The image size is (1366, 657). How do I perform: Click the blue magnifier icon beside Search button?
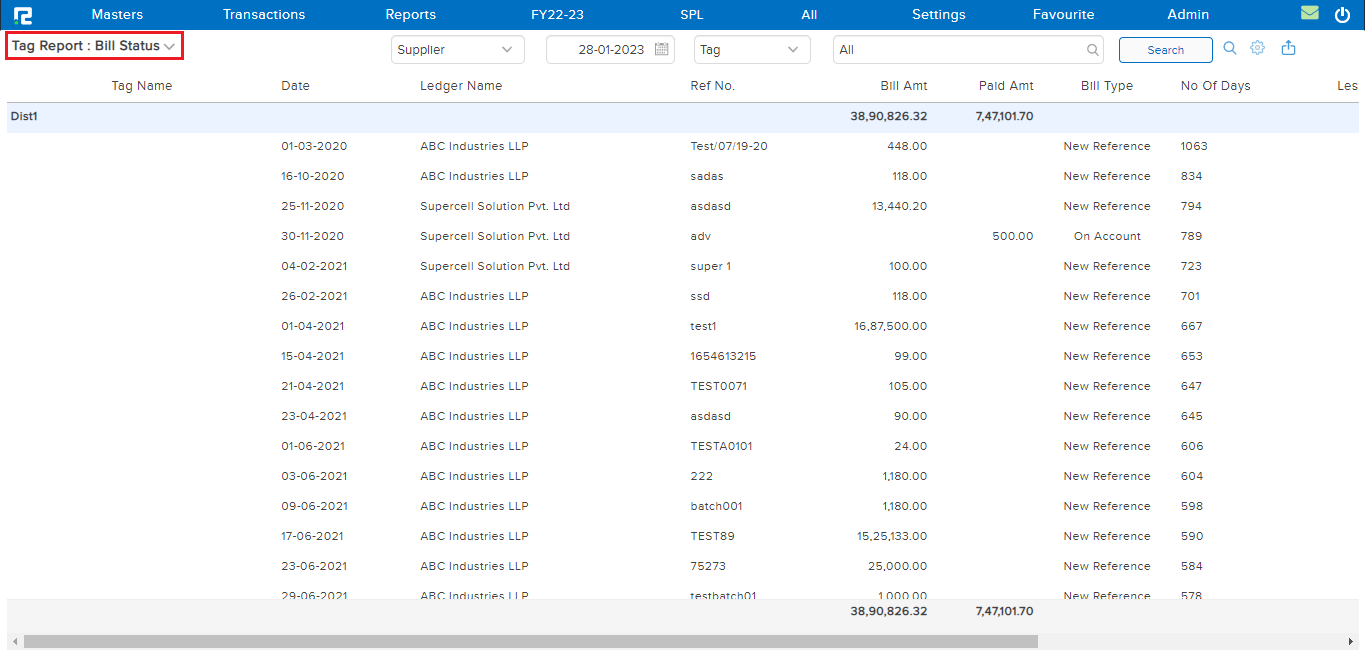pyautogui.click(x=1230, y=48)
